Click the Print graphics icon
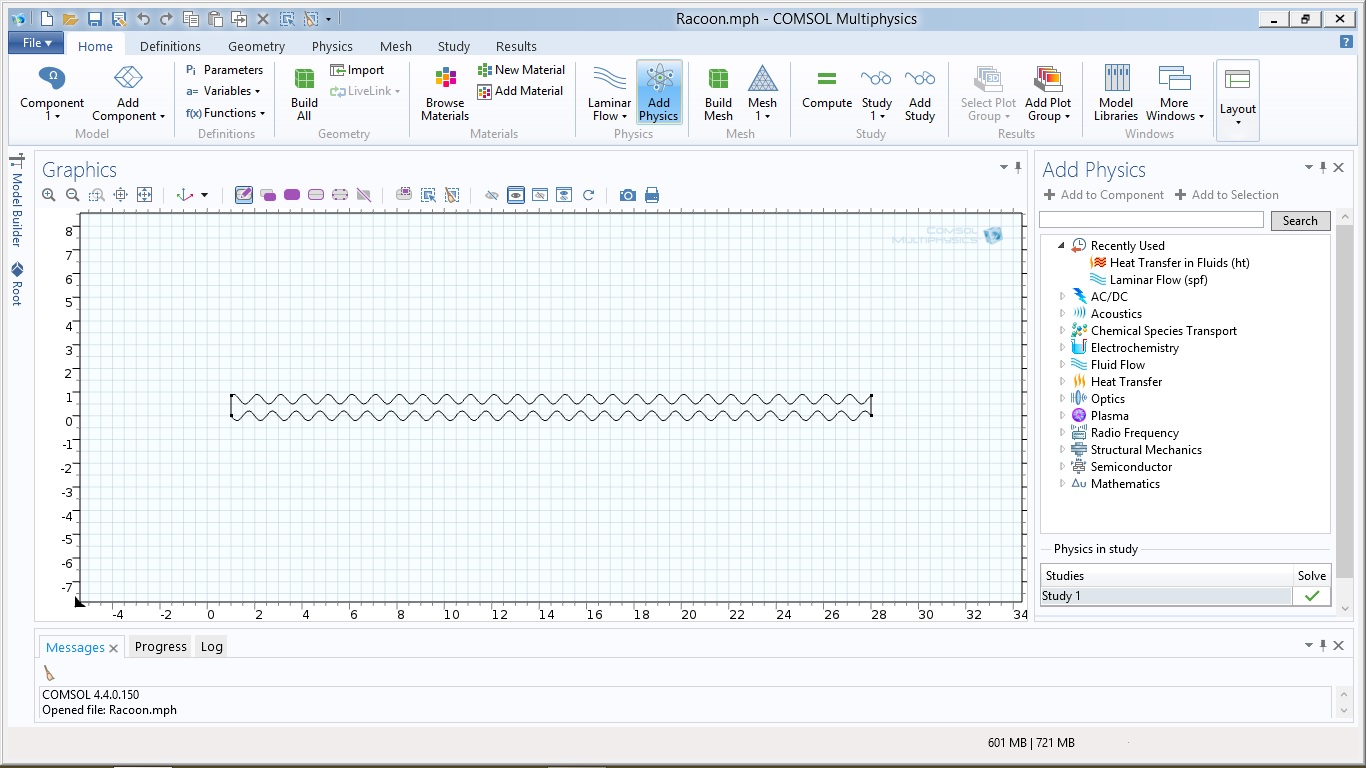Viewport: 1366px width, 768px height. pyautogui.click(x=652, y=195)
